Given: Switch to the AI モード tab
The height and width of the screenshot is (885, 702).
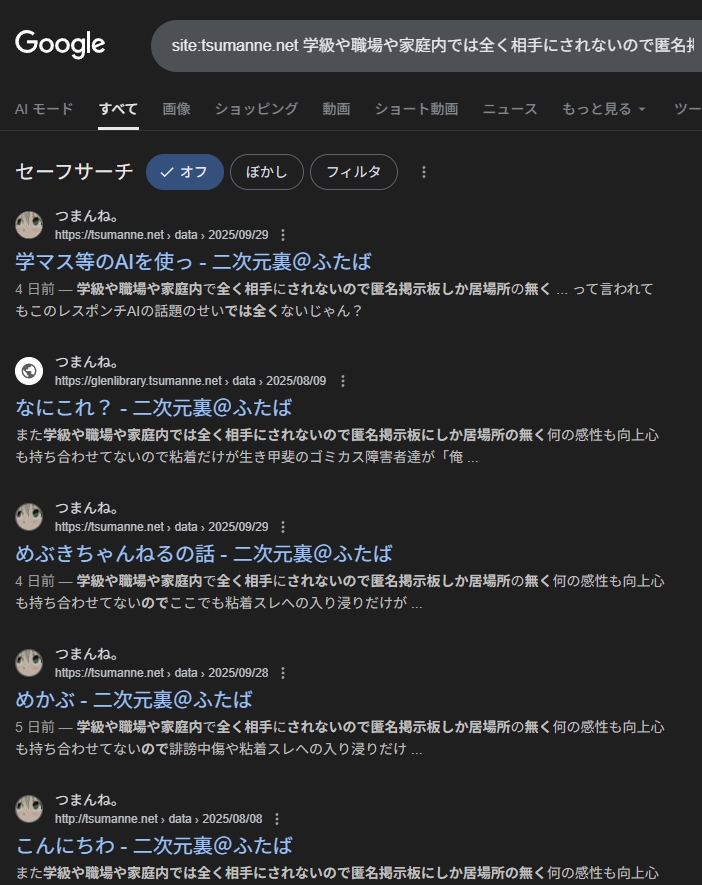Looking at the screenshot, I should point(44,109).
